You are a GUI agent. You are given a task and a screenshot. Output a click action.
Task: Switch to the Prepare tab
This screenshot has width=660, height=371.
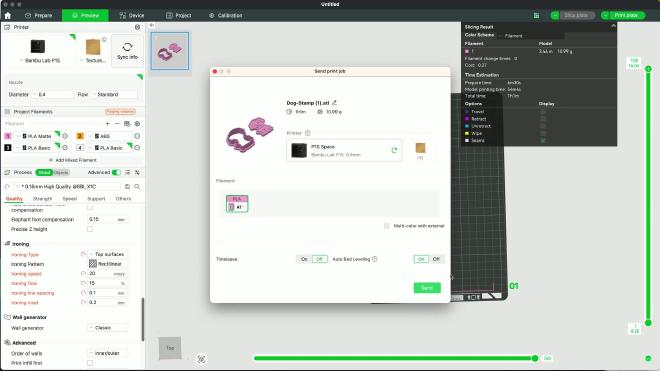[38, 16]
